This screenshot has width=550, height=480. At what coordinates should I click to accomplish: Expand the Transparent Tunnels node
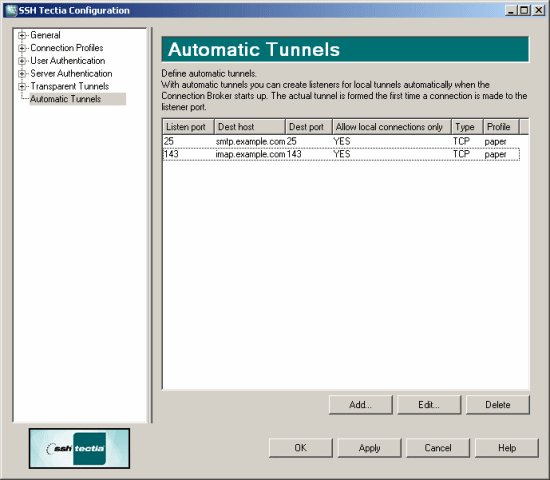pos(22,86)
